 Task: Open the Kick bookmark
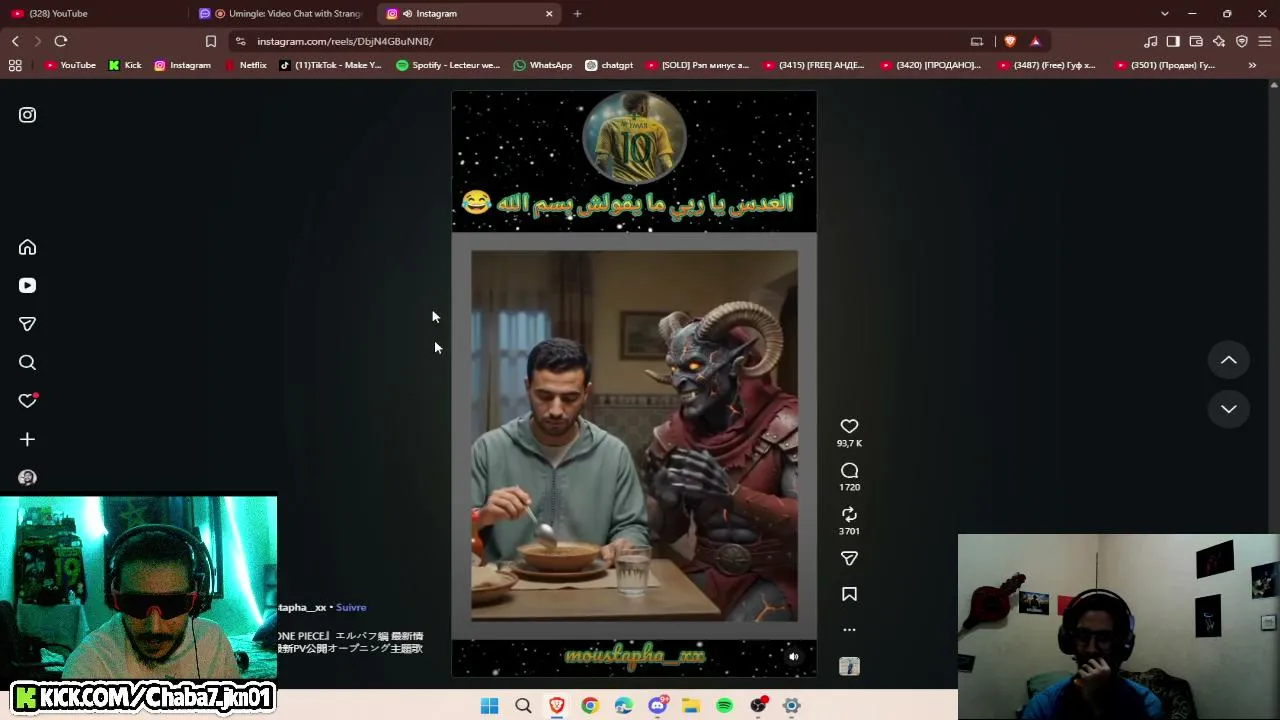pyautogui.click(x=125, y=65)
